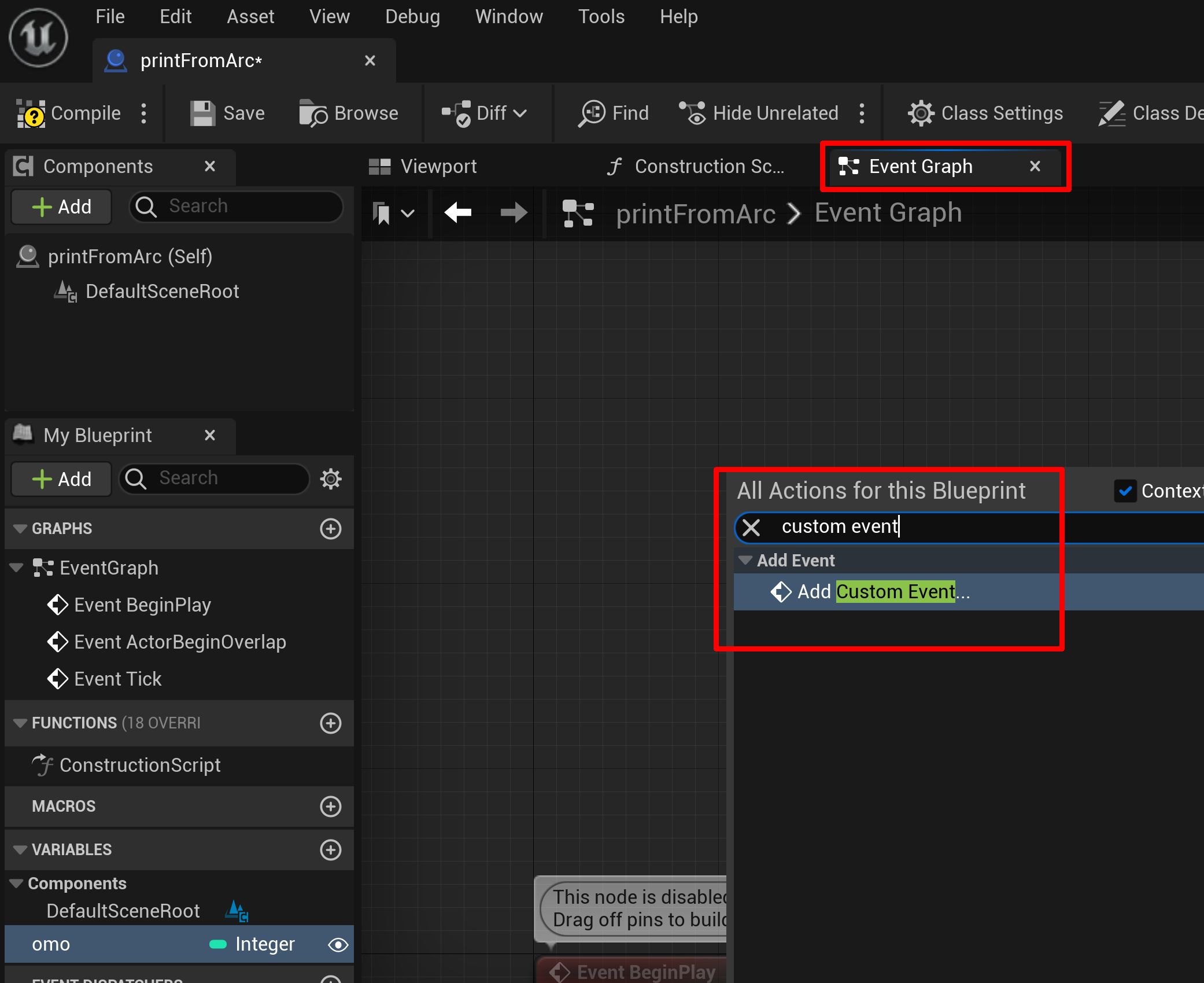Switch to Viewport tab
The width and height of the screenshot is (1204, 983).
click(x=436, y=166)
